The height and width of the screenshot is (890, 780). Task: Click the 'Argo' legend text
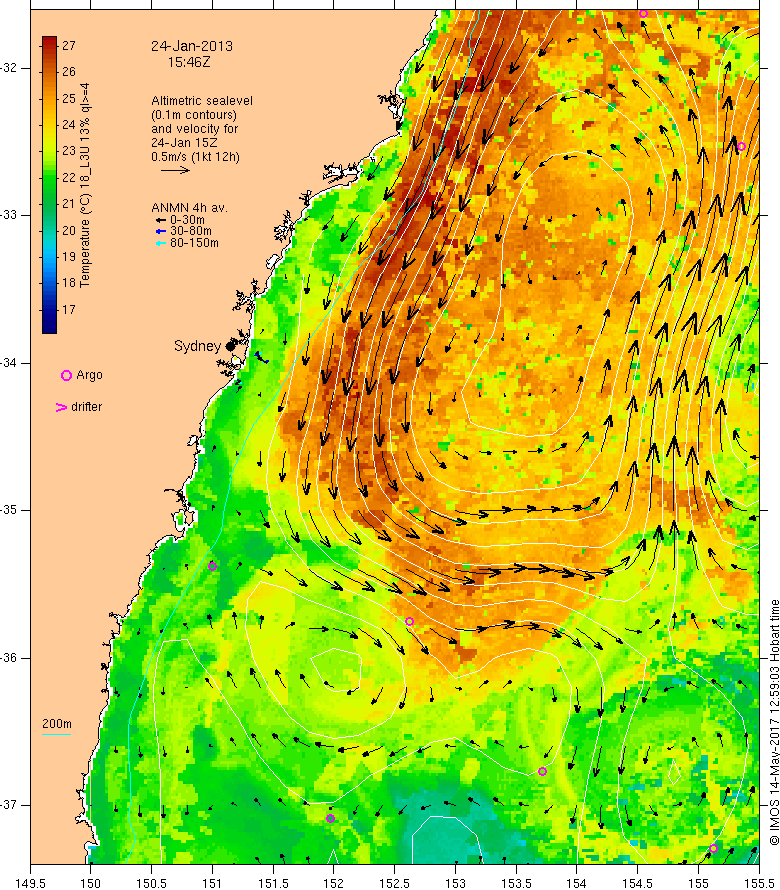tap(89, 375)
